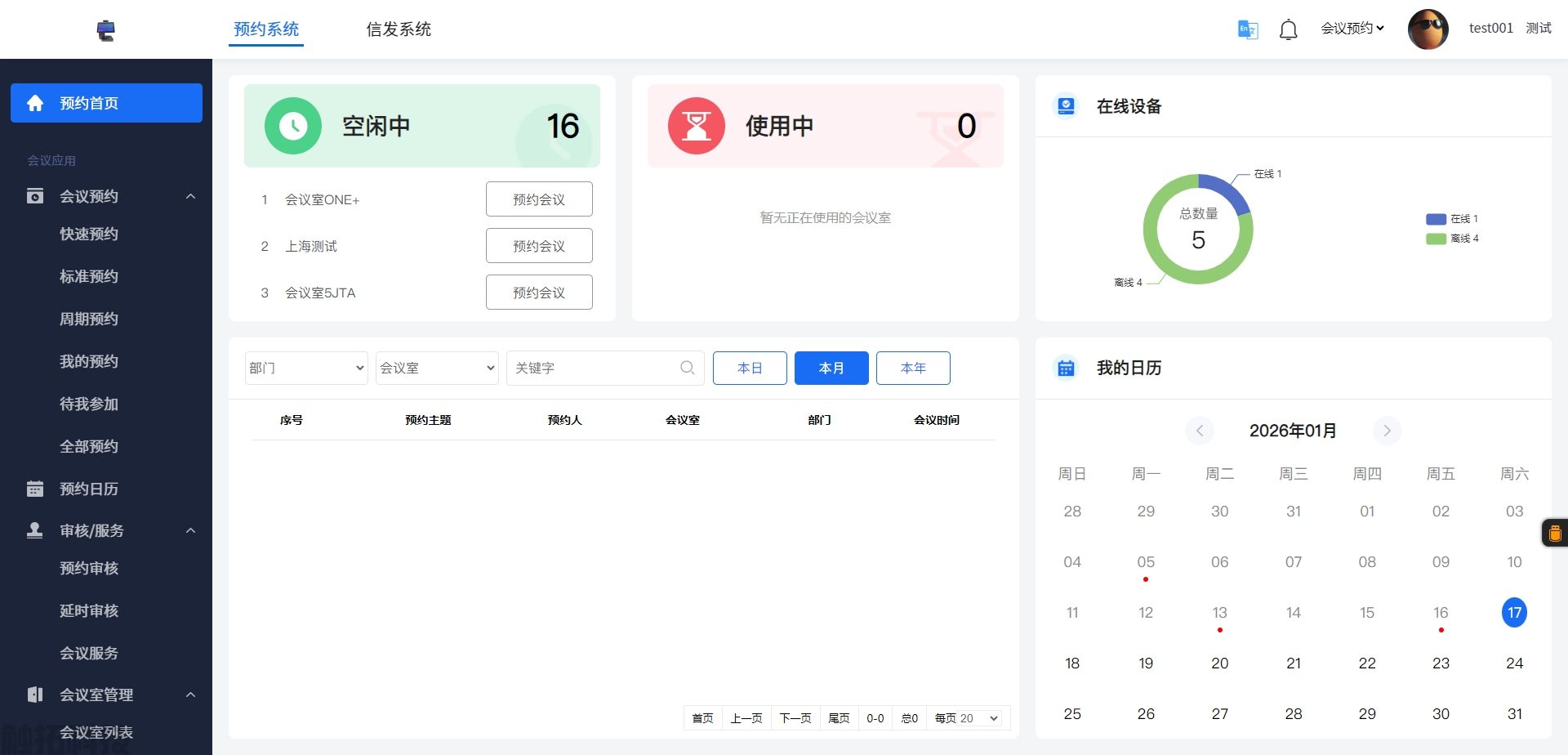Click 预约会议 button for 上海测试
1568x755 pixels.
[x=538, y=245]
